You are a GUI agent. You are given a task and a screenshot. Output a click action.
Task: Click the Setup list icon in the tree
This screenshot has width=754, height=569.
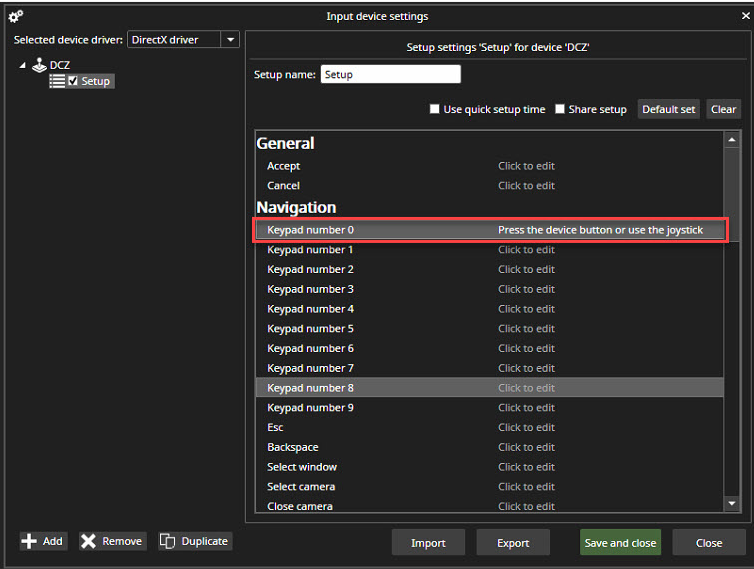tap(57, 81)
